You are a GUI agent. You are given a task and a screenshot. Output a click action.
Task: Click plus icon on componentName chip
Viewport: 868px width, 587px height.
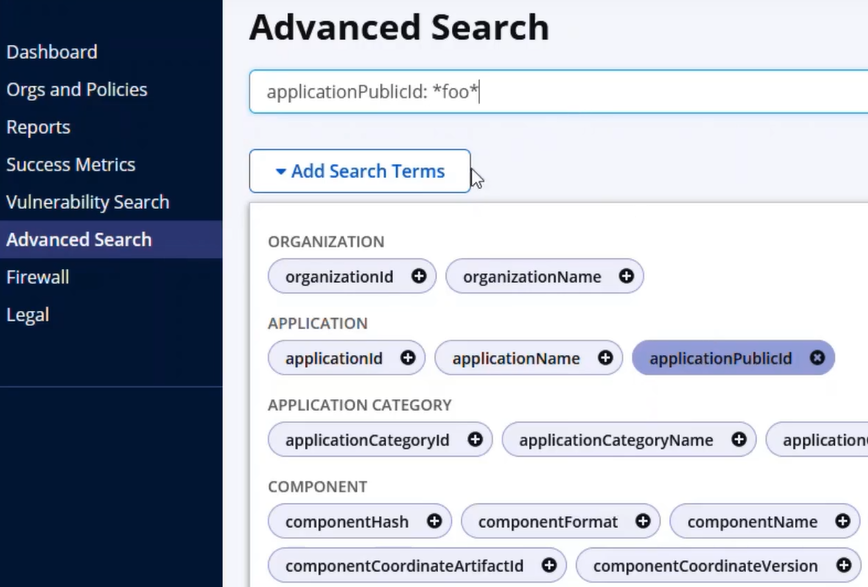pos(843,521)
